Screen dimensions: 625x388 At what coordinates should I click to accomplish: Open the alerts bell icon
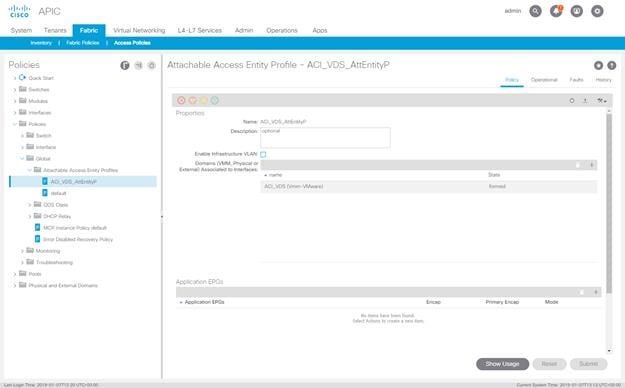556,11
